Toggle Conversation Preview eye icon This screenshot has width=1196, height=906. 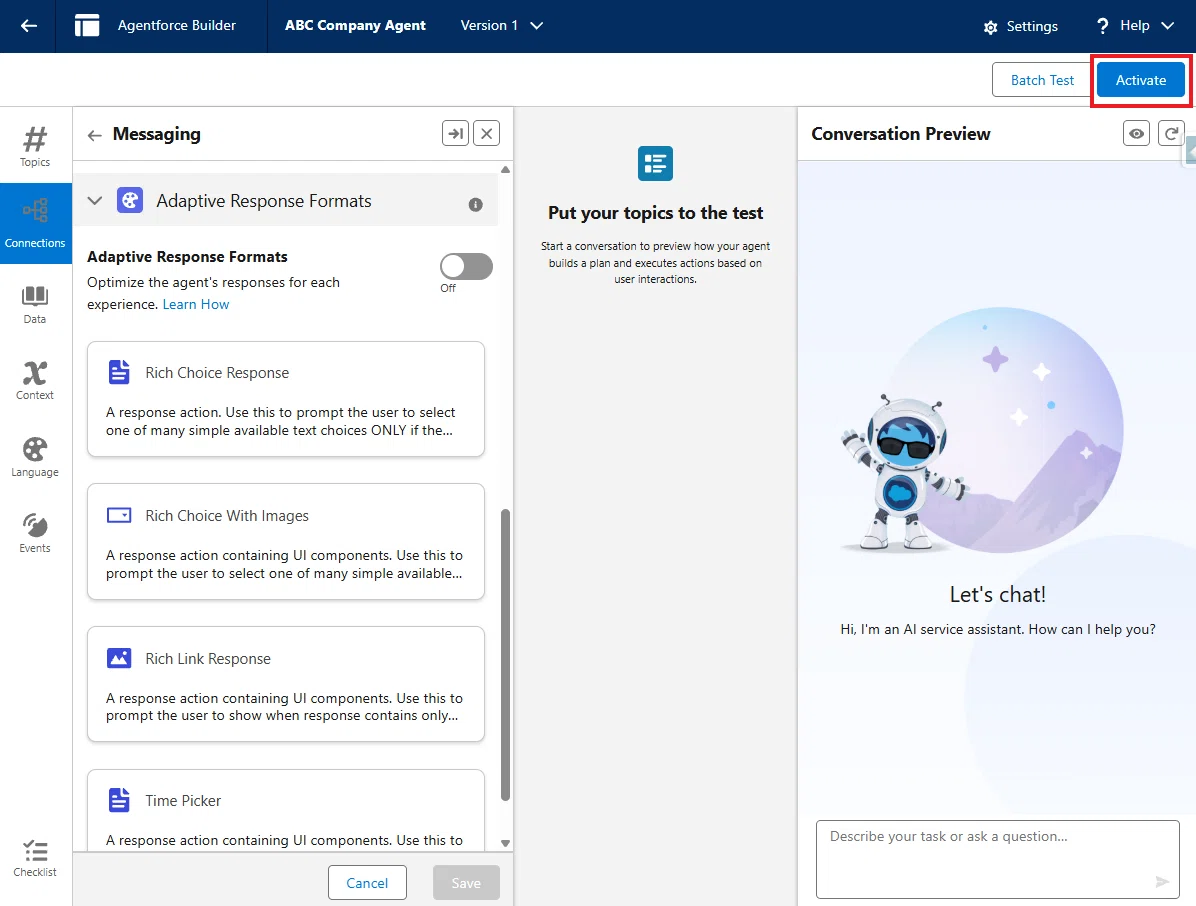[x=1136, y=133]
